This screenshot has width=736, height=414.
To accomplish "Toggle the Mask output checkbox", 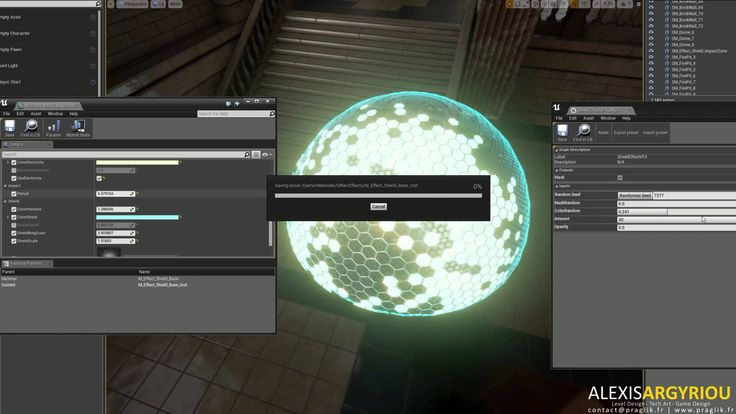I will [x=620, y=177].
